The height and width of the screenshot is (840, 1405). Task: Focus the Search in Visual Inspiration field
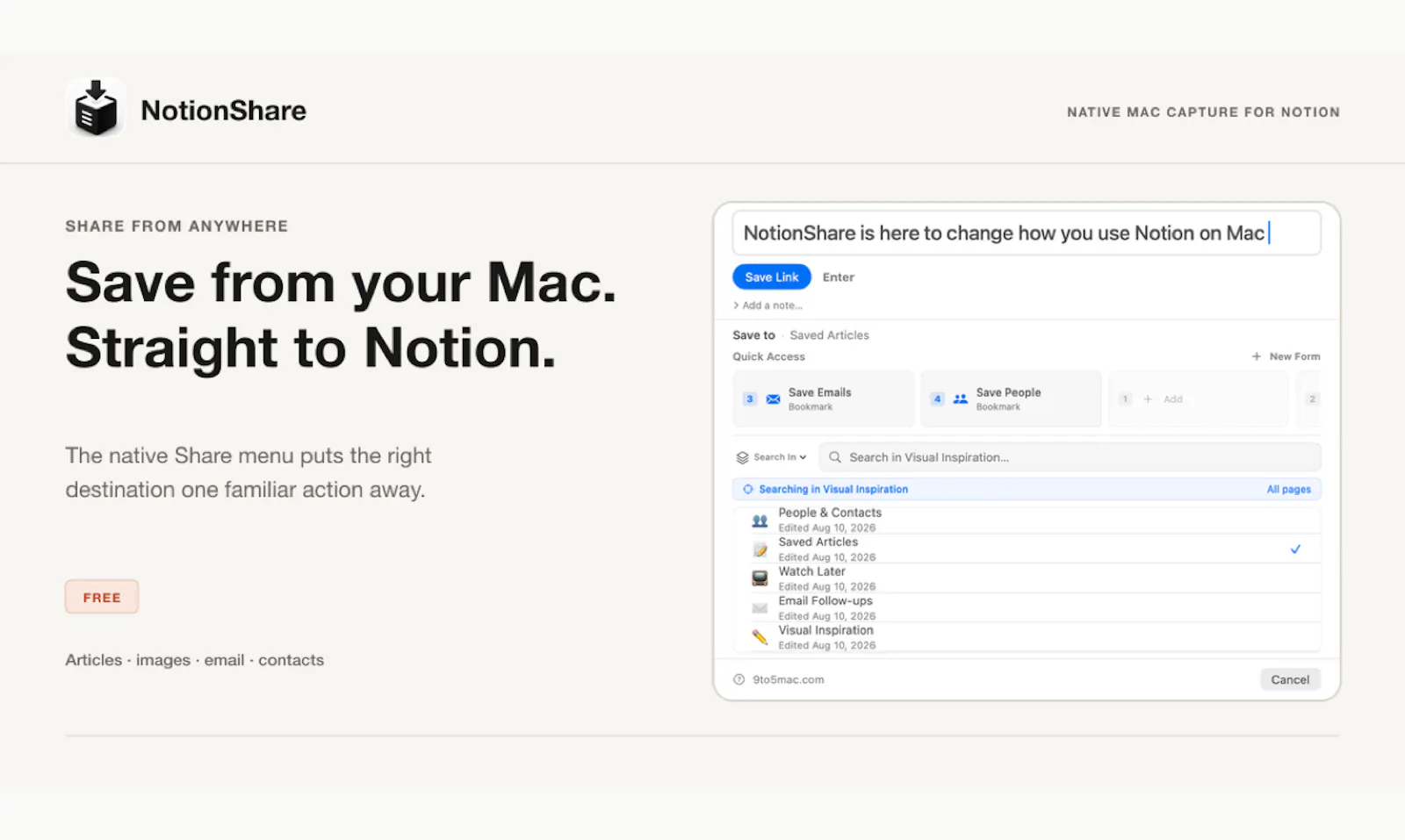click(x=1070, y=457)
